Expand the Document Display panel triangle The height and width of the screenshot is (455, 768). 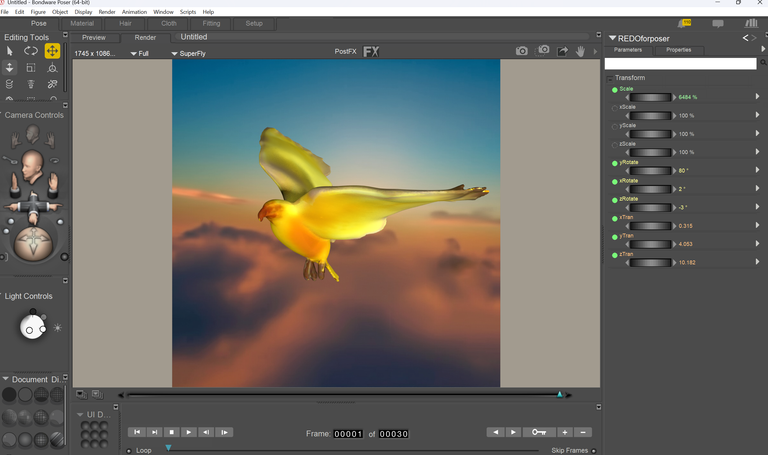pos(5,379)
